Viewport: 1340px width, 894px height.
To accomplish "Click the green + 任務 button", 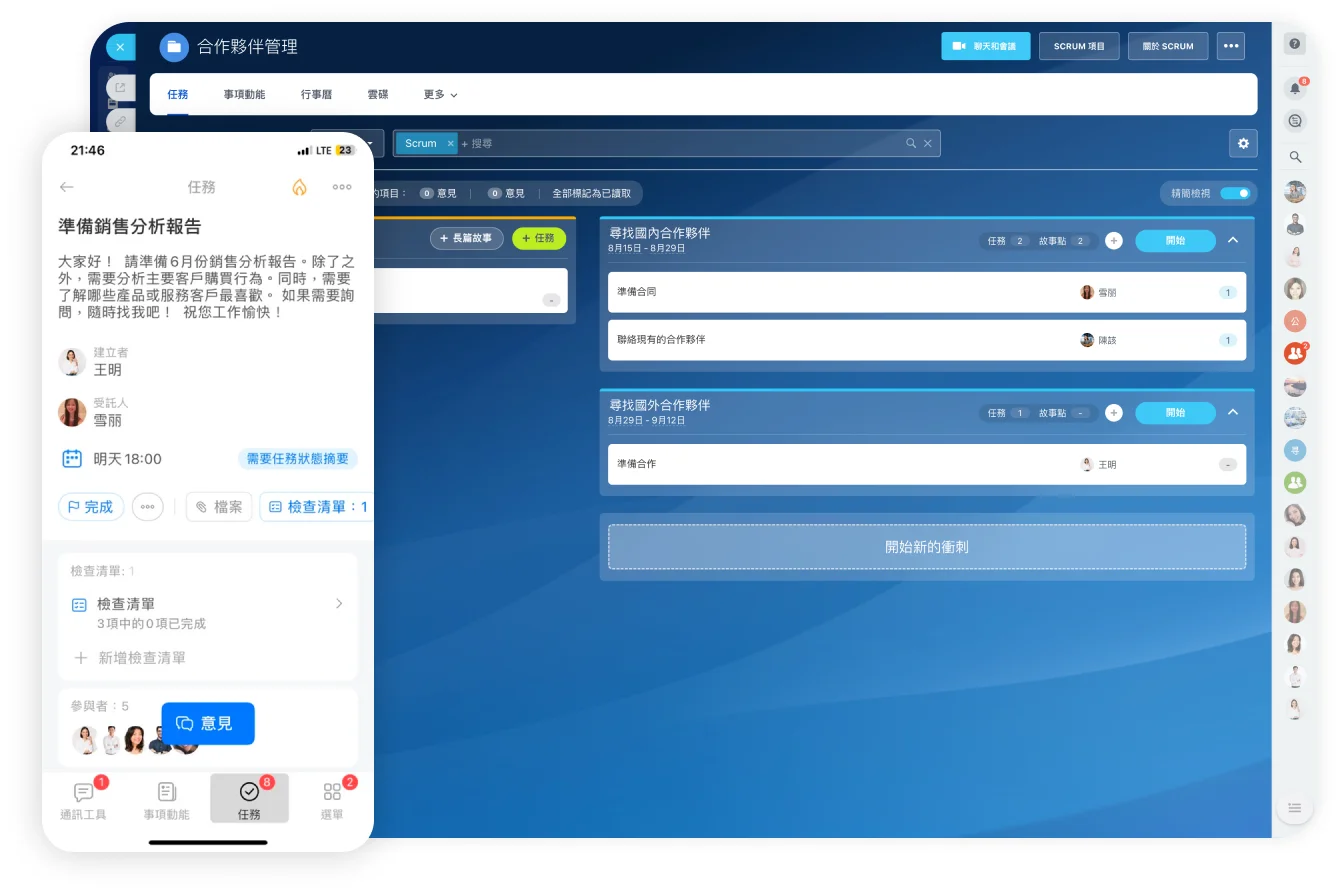I will click(x=539, y=239).
